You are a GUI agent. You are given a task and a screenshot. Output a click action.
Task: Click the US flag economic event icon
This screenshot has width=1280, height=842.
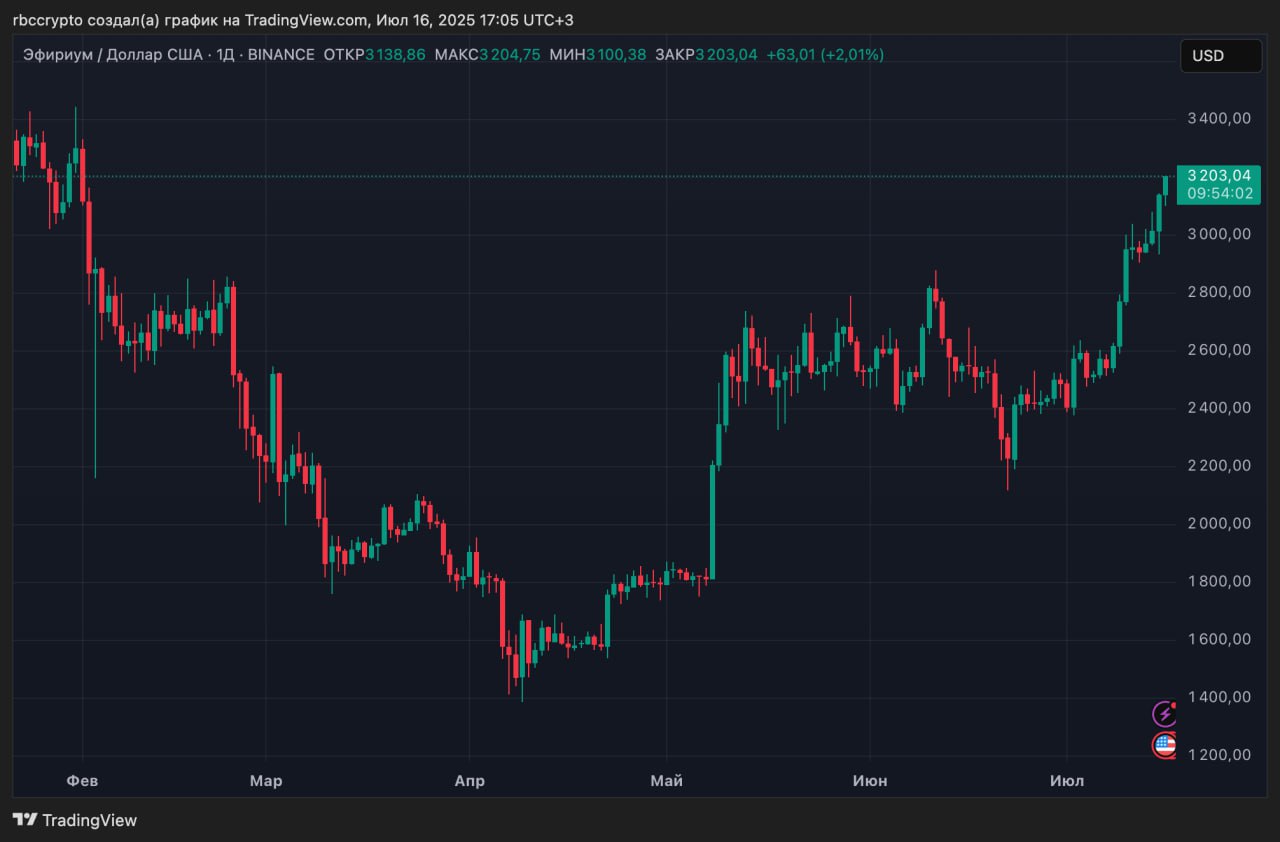click(1165, 744)
